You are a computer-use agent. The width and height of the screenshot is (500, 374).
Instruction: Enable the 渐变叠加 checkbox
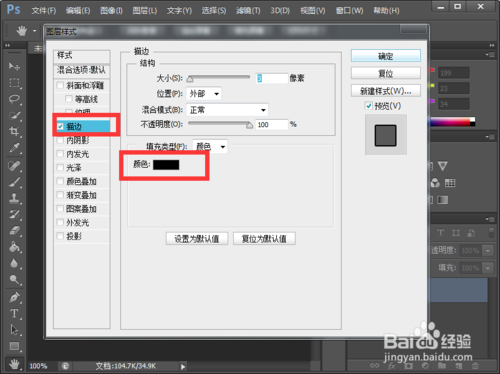click(x=60, y=195)
